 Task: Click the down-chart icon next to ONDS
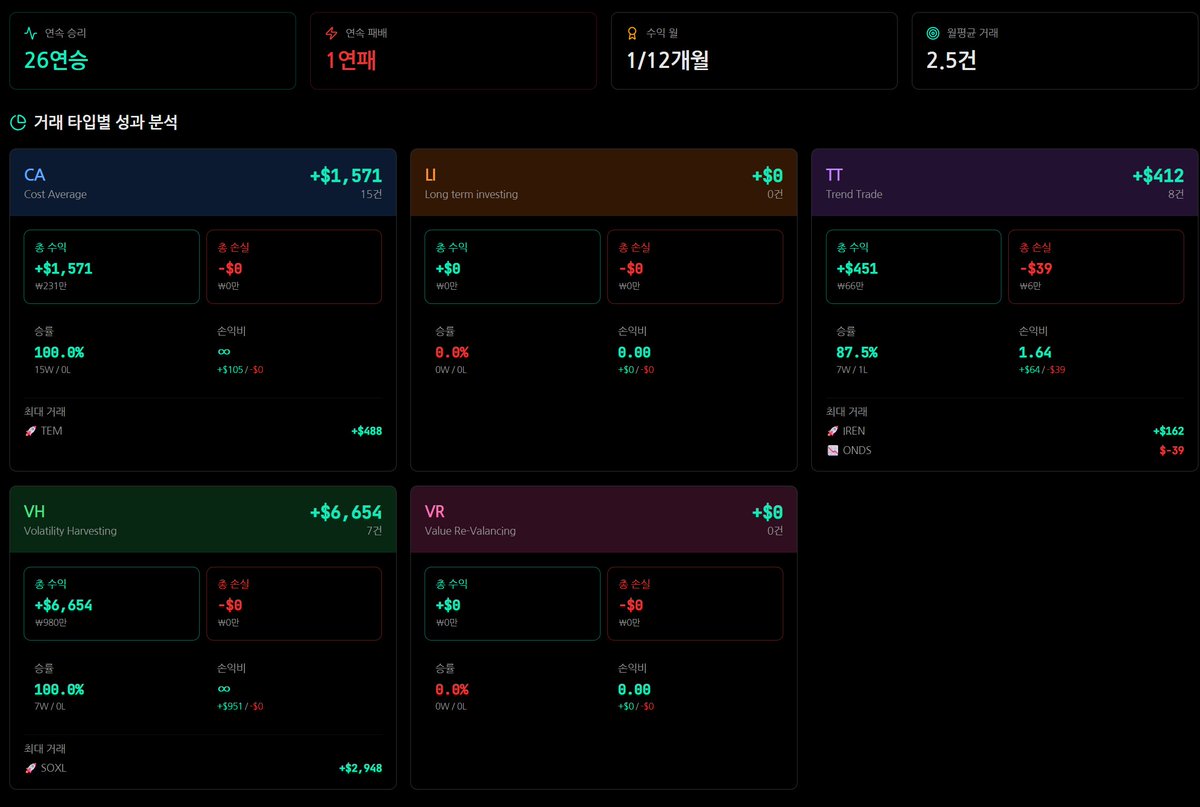(832, 450)
